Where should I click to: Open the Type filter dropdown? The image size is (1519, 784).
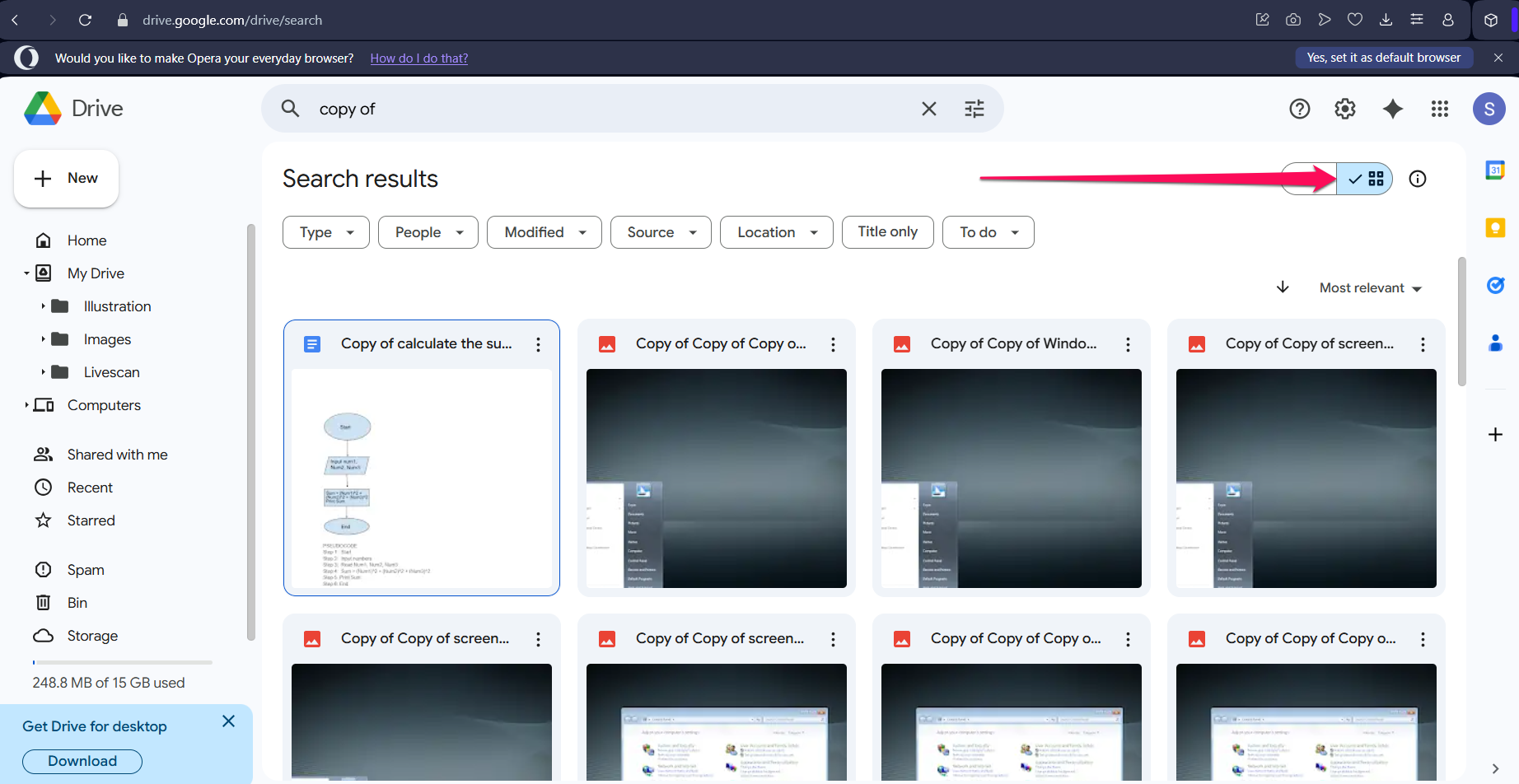325,232
